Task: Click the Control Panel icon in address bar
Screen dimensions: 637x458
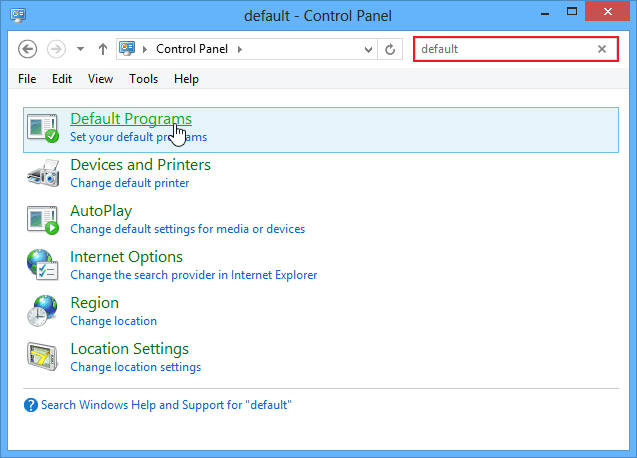Action: pyautogui.click(x=127, y=48)
